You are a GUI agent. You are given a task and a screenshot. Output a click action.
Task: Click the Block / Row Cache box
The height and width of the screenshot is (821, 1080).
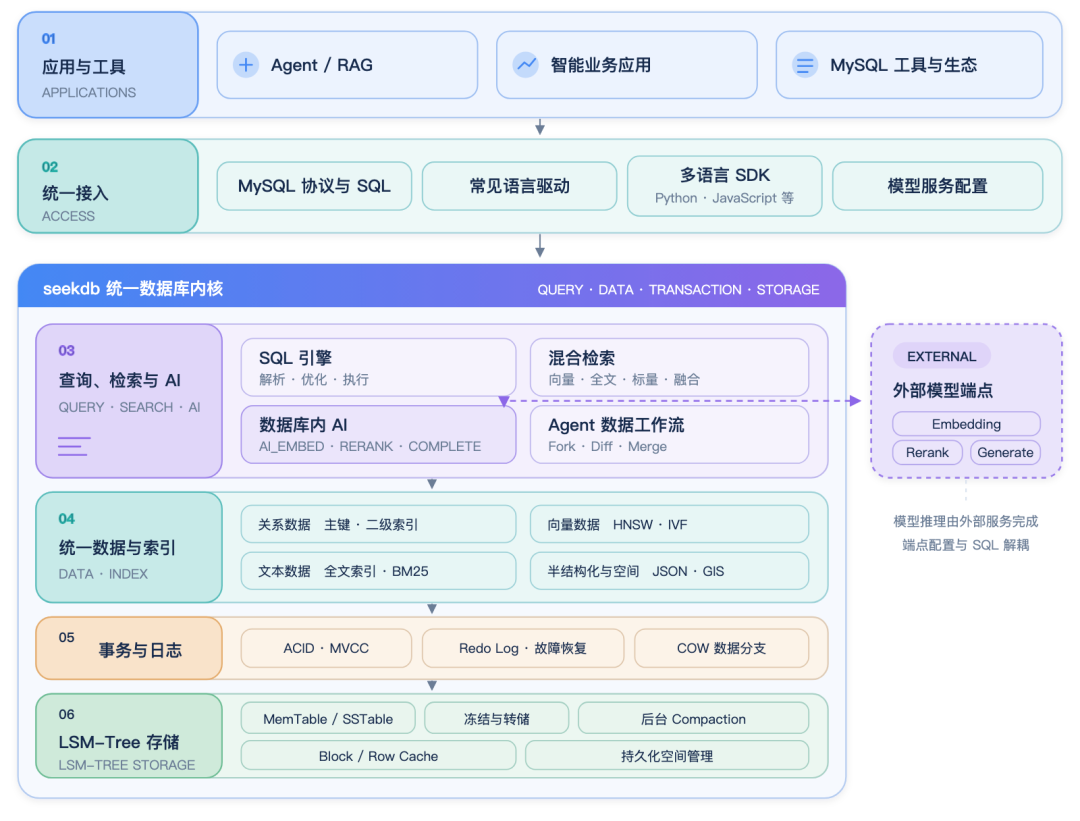tap(378, 756)
